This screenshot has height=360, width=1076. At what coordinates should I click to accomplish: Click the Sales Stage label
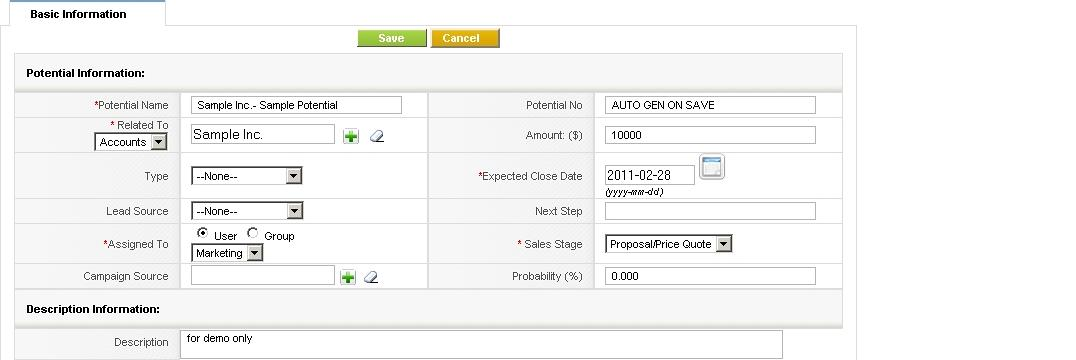pyautogui.click(x=550, y=244)
